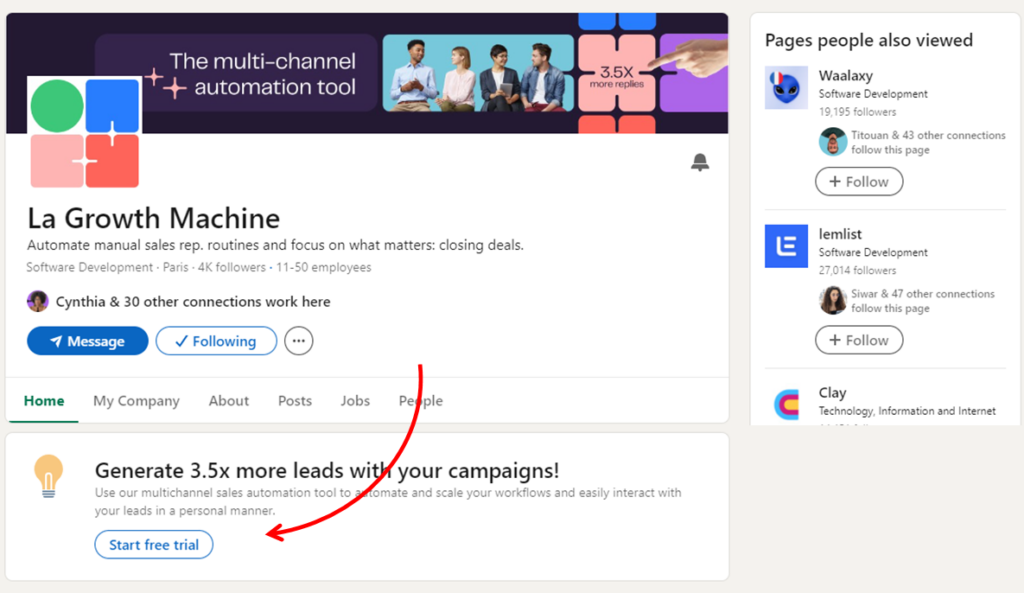Click the notification bell icon
The image size is (1024, 593).
pyautogui.click(x=700, y=163)
